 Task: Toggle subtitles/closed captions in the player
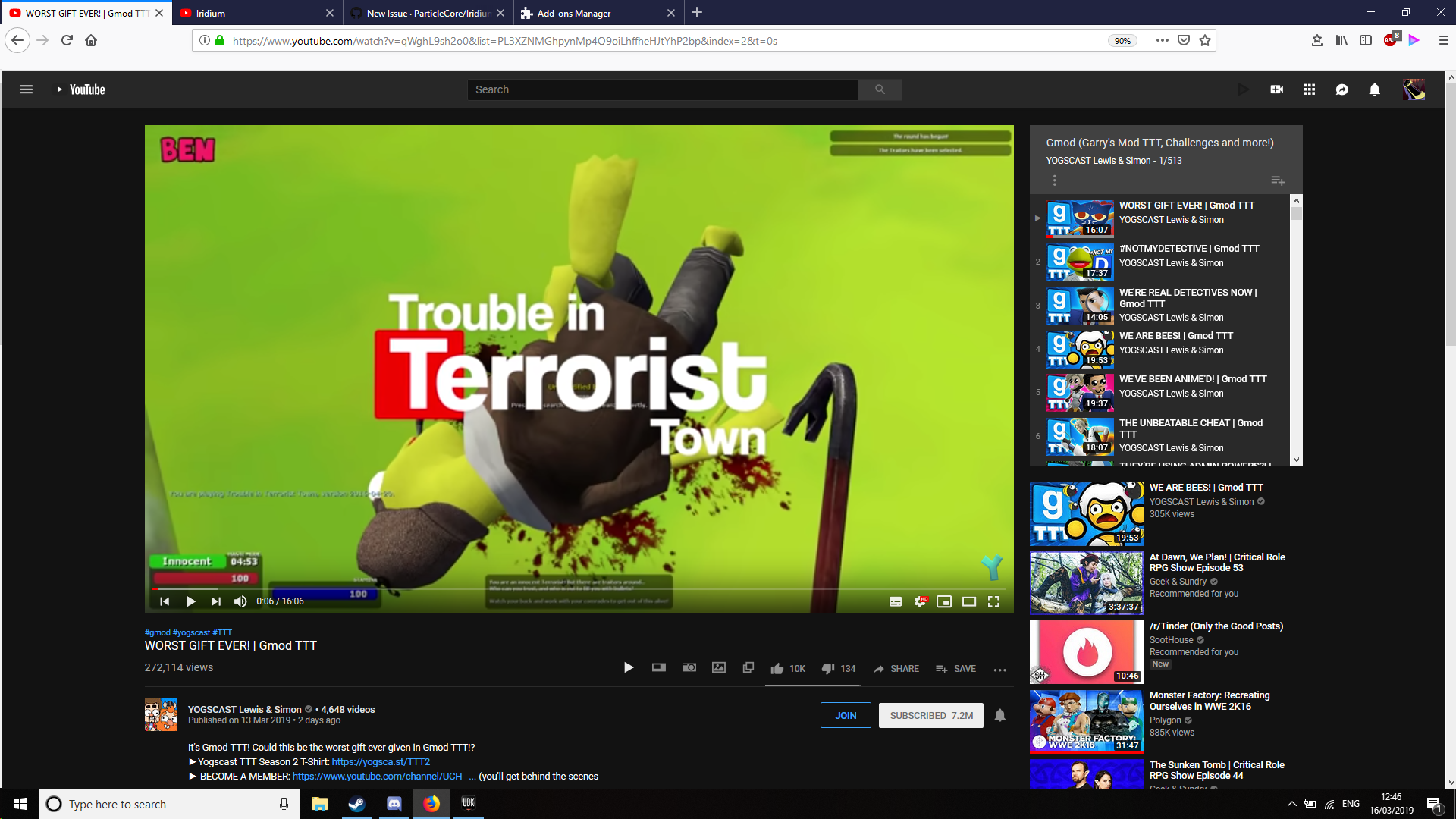tap(896, 601)
